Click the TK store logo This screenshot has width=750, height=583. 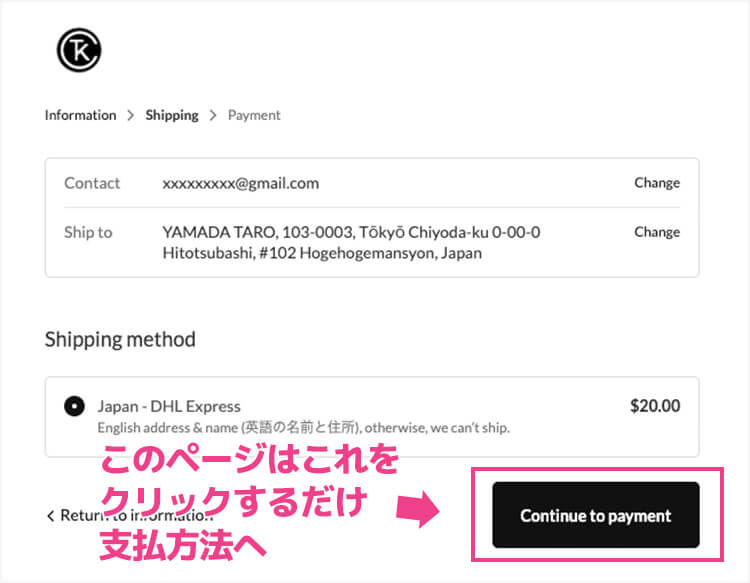pos(80,50)
